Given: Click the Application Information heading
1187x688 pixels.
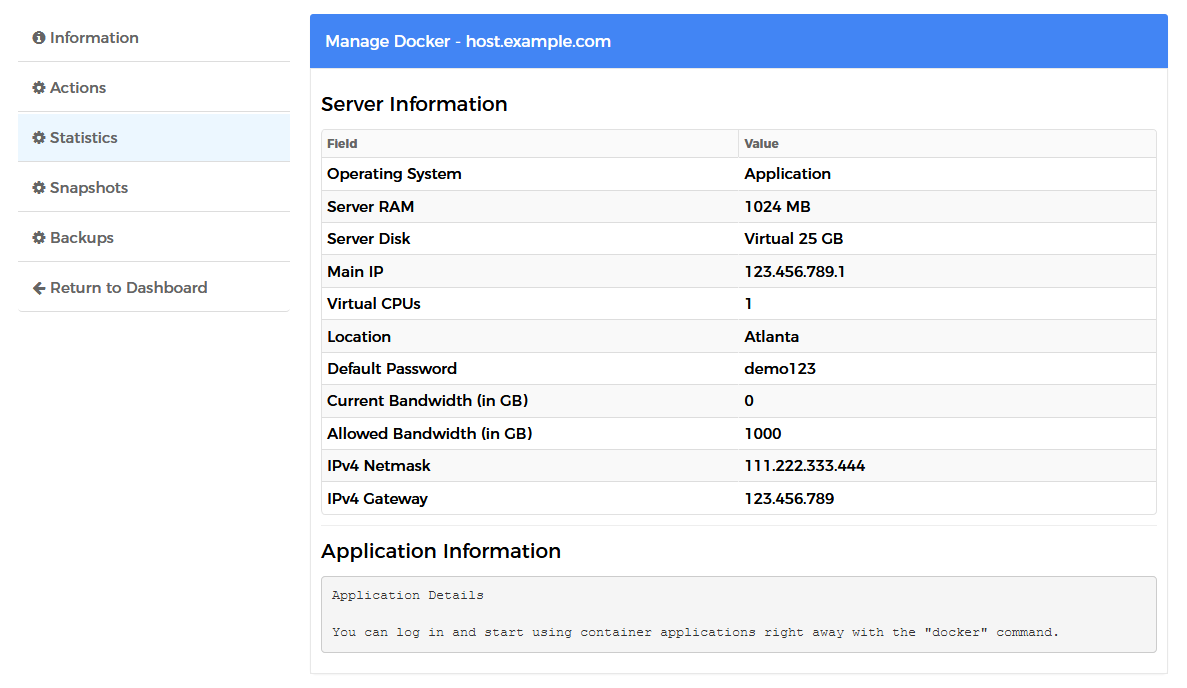Looking at the screenshot, I should pyautogui.click(x=441, y=551).
